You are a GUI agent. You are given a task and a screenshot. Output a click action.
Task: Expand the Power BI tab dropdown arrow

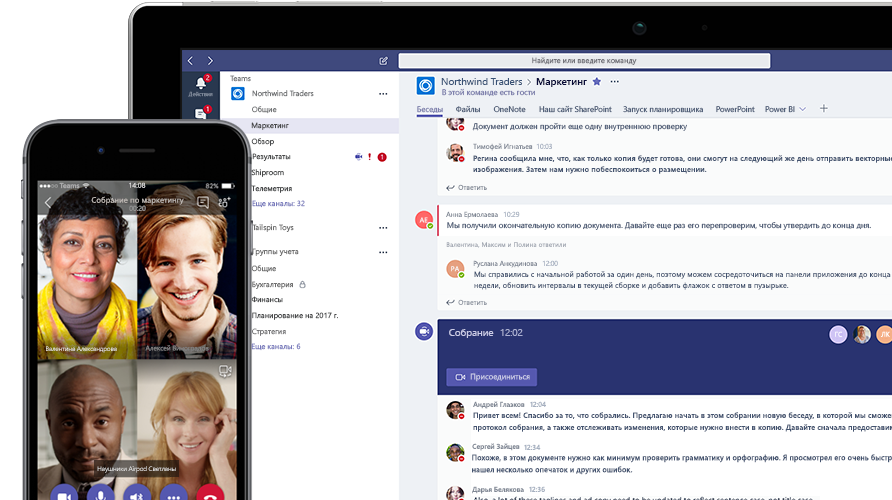pos(802,109)
